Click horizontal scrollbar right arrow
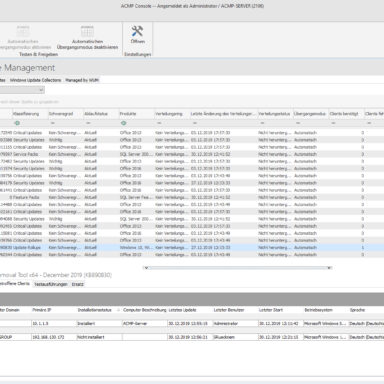This screenshot has width=384, height=384. pyautogui.click(x=329, y=268)
